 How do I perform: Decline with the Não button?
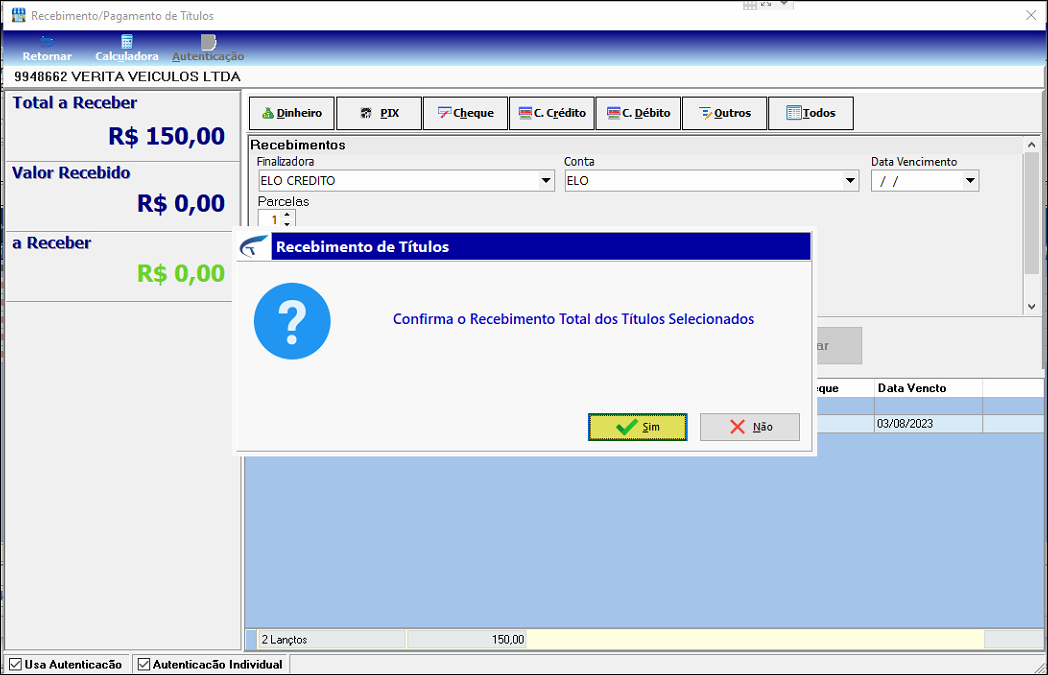[750, 427]
